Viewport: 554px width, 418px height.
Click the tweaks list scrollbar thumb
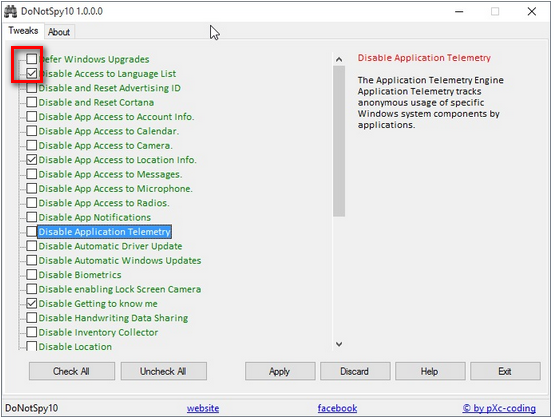[339, 141]
